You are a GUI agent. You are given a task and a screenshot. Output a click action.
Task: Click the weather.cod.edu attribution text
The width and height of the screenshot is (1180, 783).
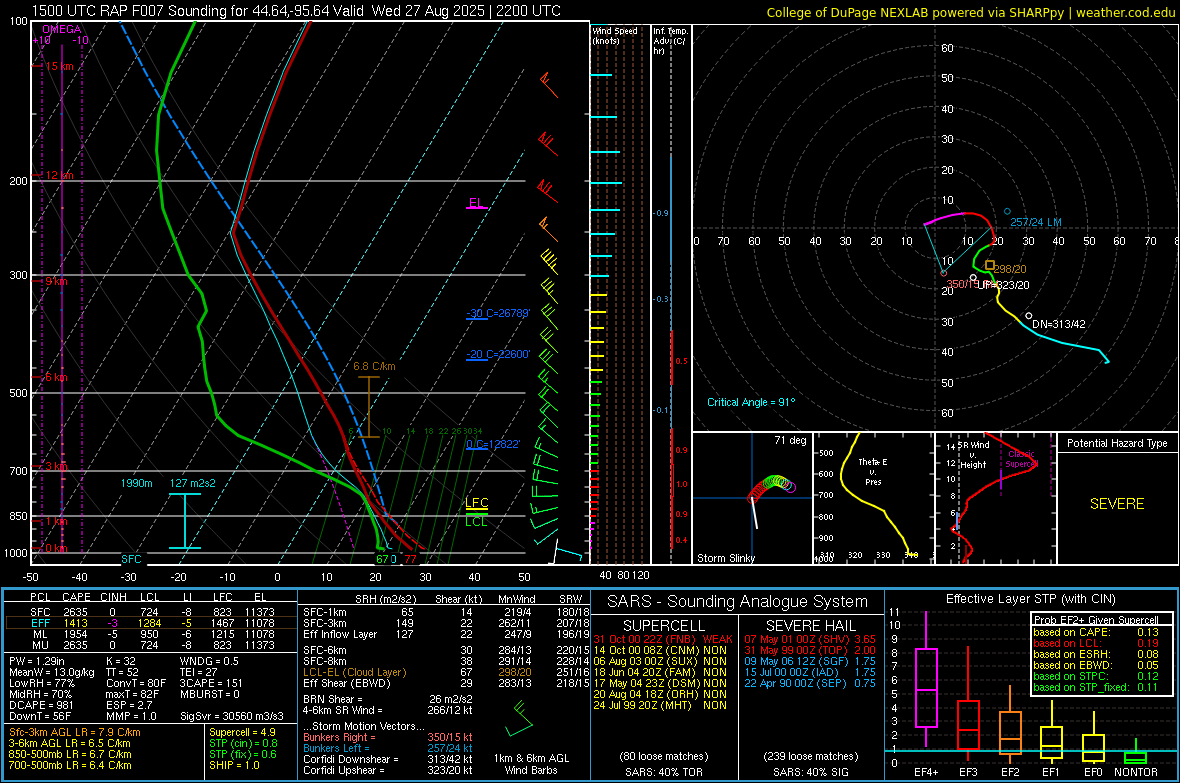pos(1125,12)
